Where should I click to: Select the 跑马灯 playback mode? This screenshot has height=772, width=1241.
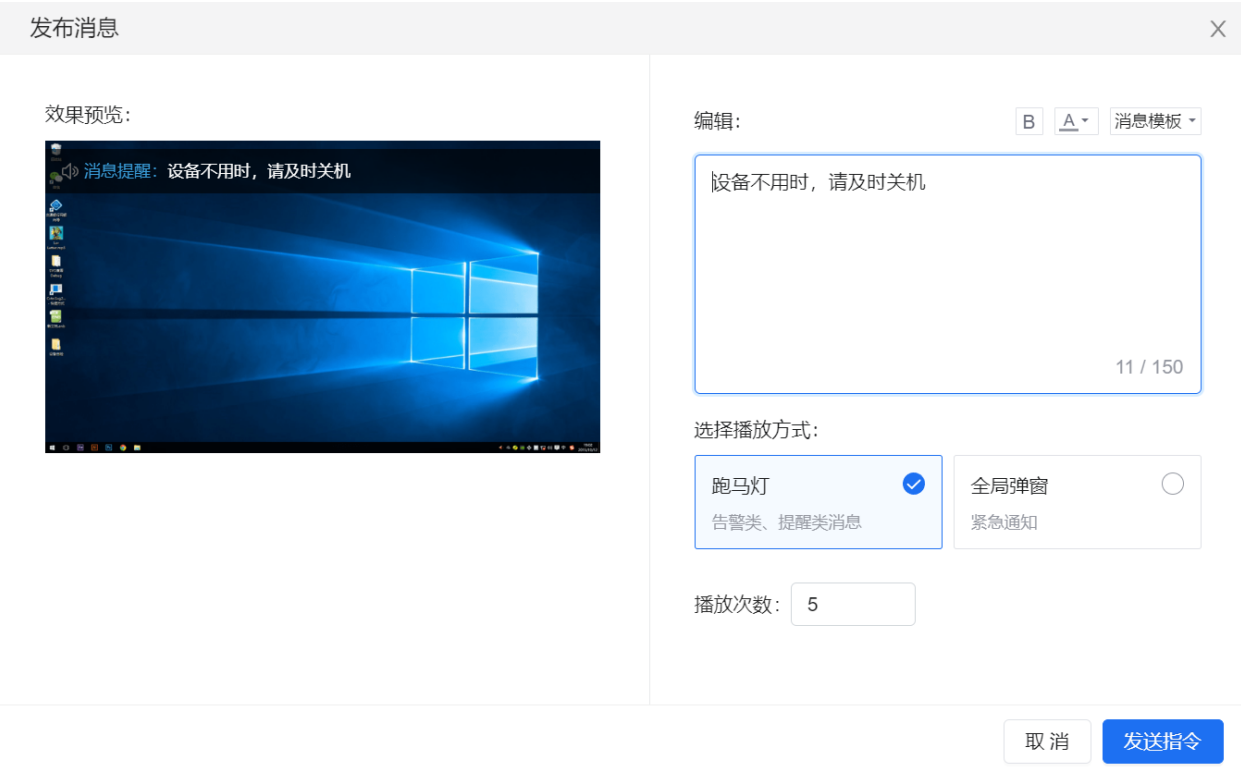818,502
